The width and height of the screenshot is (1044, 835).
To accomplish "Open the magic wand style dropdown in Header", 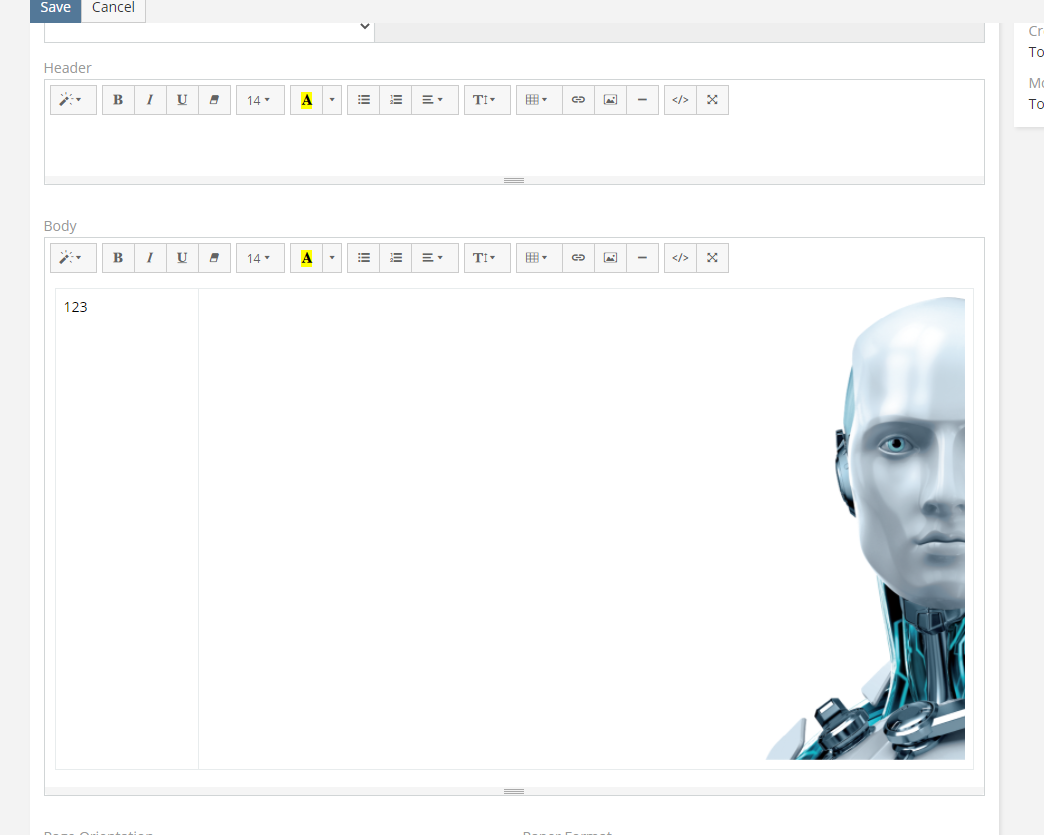I will (x=72, y=100).
